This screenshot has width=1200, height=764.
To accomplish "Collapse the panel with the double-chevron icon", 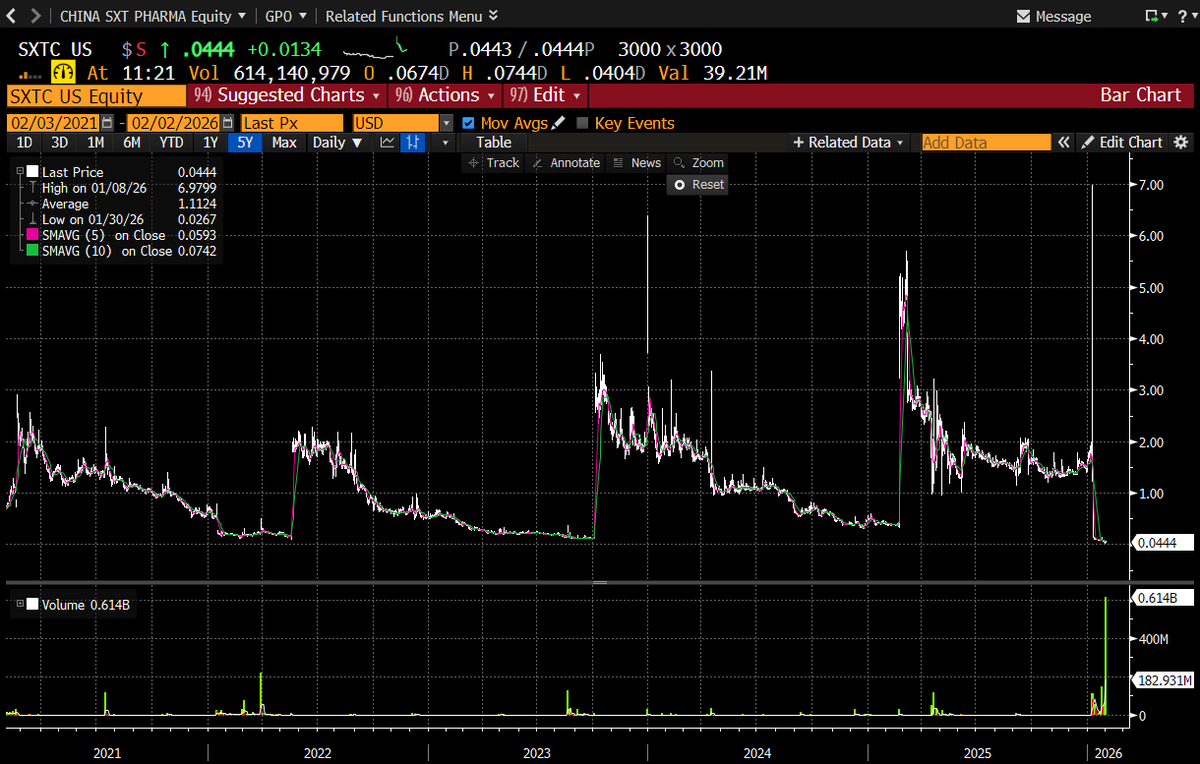I will point(1065,142).
